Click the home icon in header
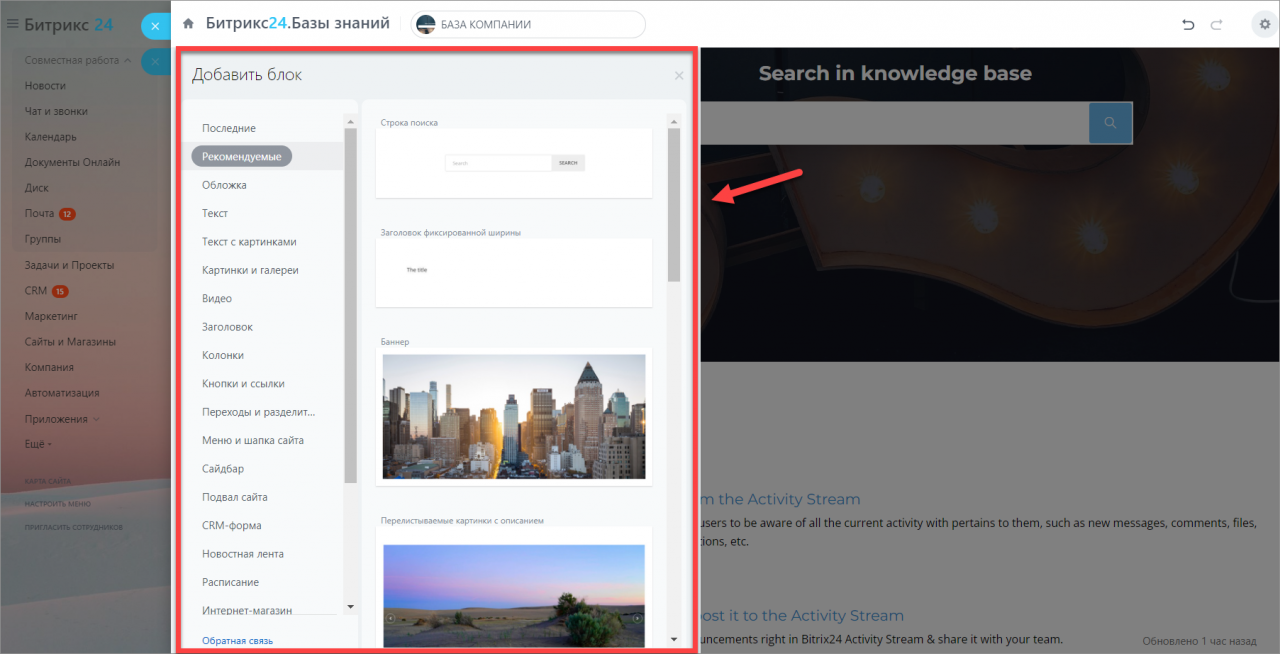The height and width of the screenshot is (654, 1280). coord(188,24)
